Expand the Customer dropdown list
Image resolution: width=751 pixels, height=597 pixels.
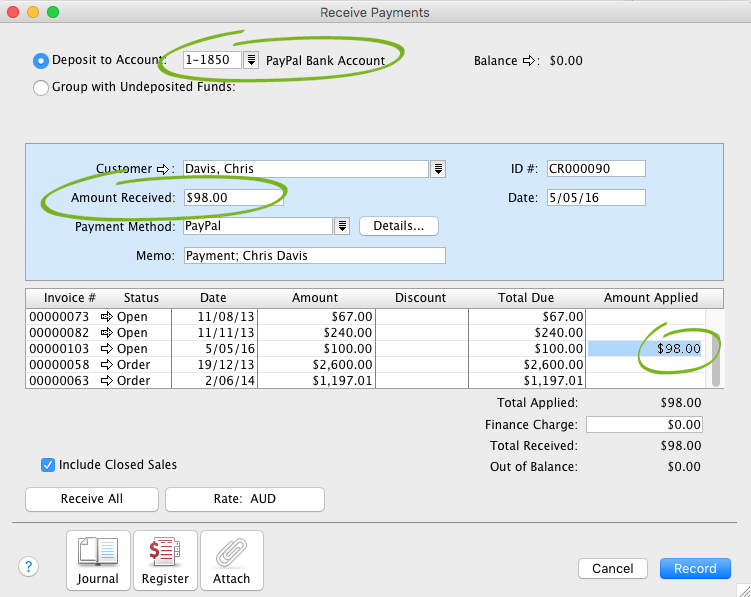click(x=438, y=169)
